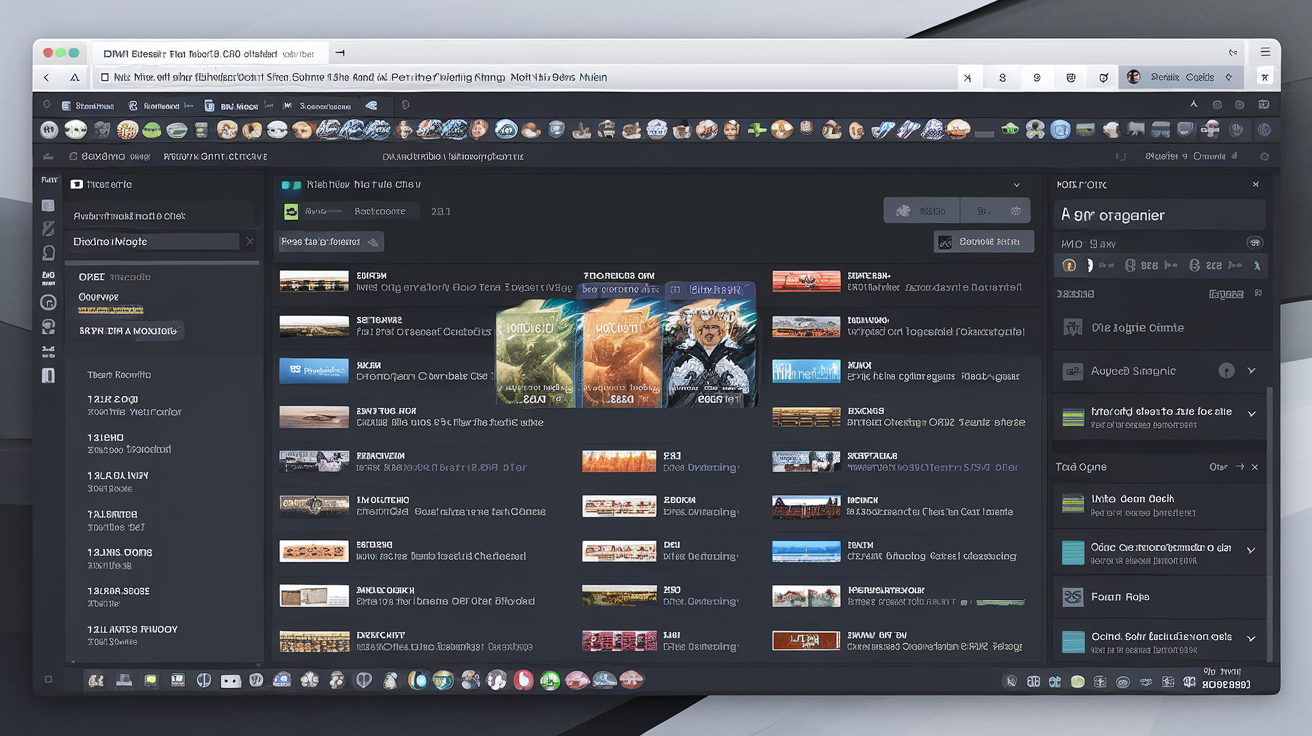Select the right segment of the gray toggle group
The height and width of the screenshot is (736, 1312).
tap(995, 211)
